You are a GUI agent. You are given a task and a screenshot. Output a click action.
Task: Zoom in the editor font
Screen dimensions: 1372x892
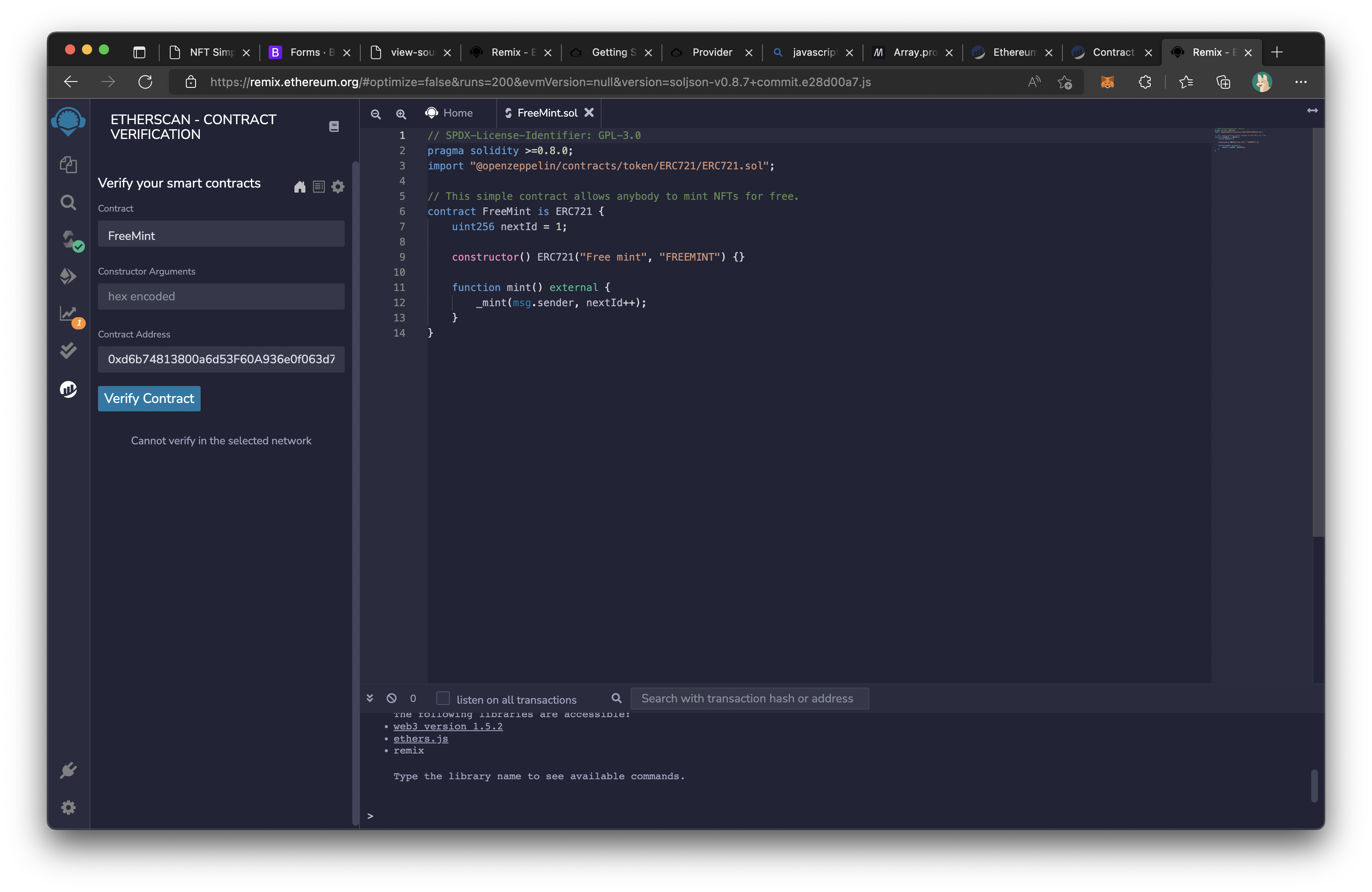(401, 114)
